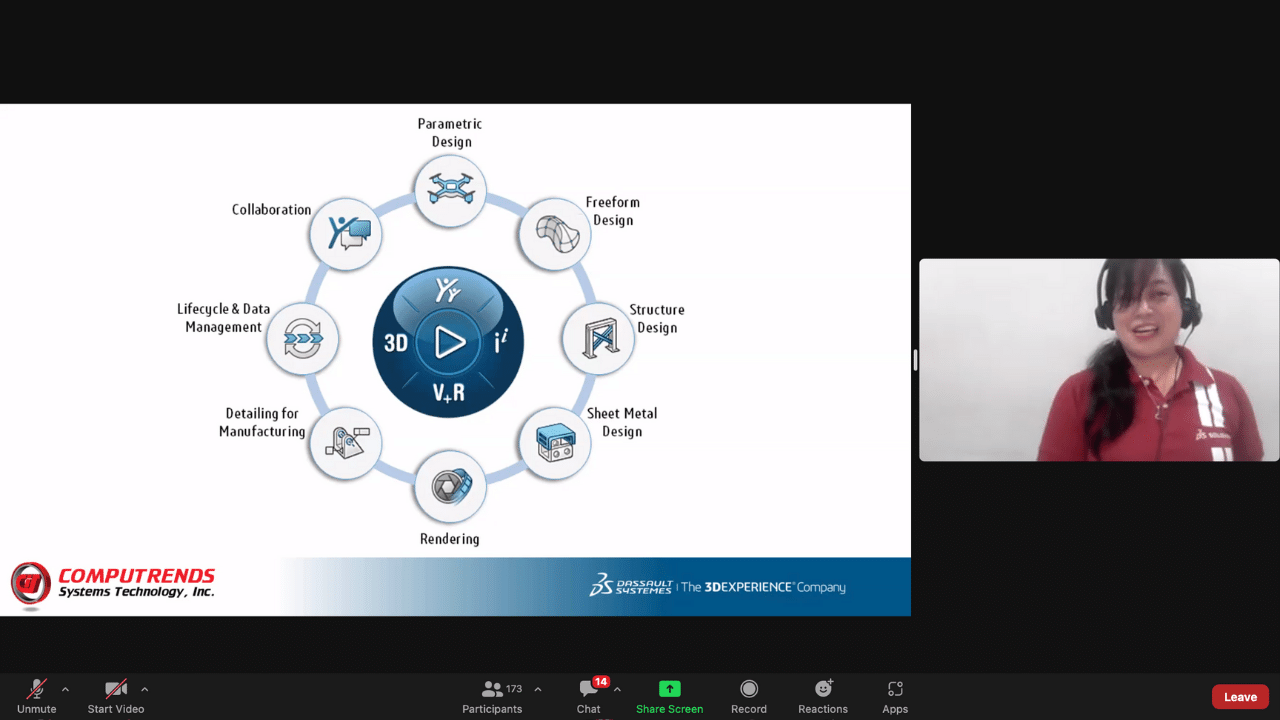Select the Lifecycle & Data Management icon
The image size is (1280, 720).
[302, 338]
